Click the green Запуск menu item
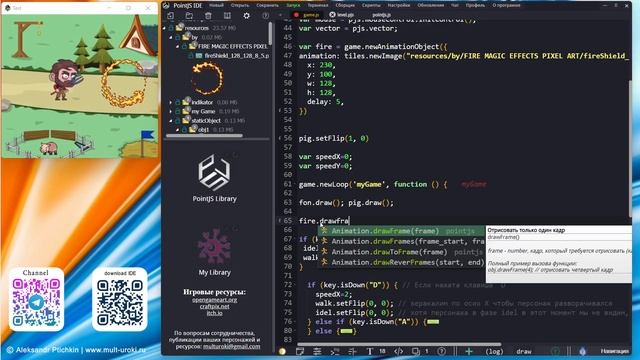The width and height of the screenshot is (640, 360). point(293,5)
